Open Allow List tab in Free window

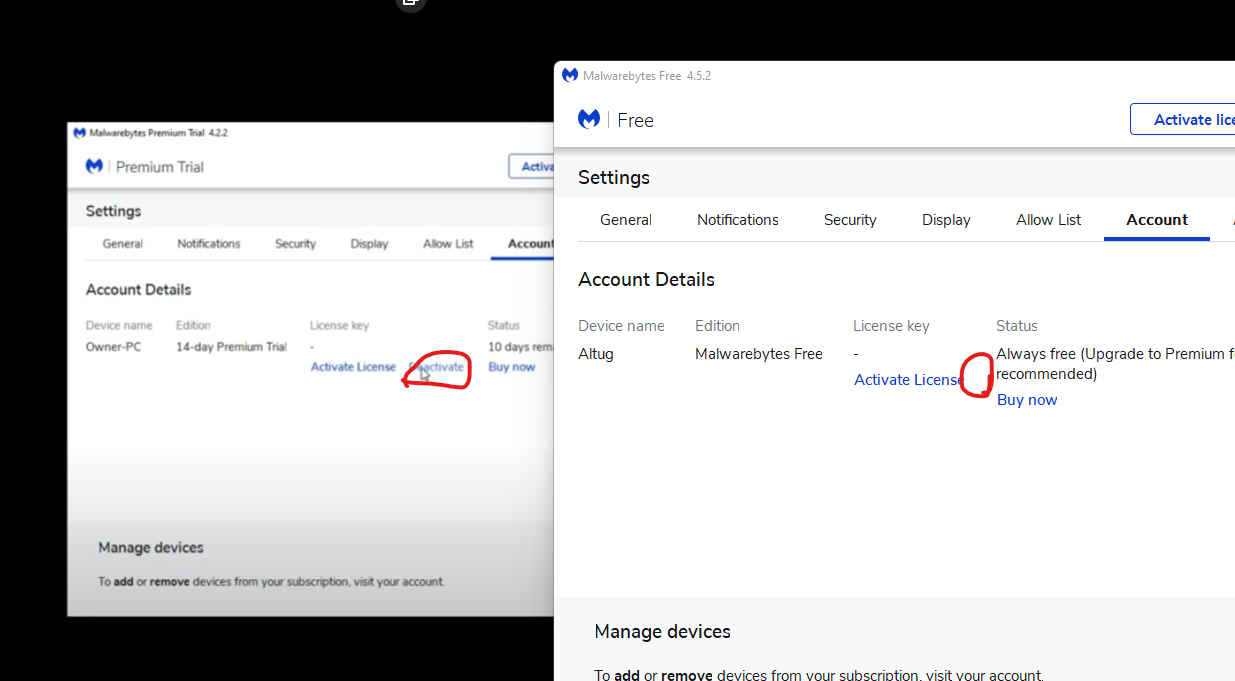click(x=1048, y=219)
